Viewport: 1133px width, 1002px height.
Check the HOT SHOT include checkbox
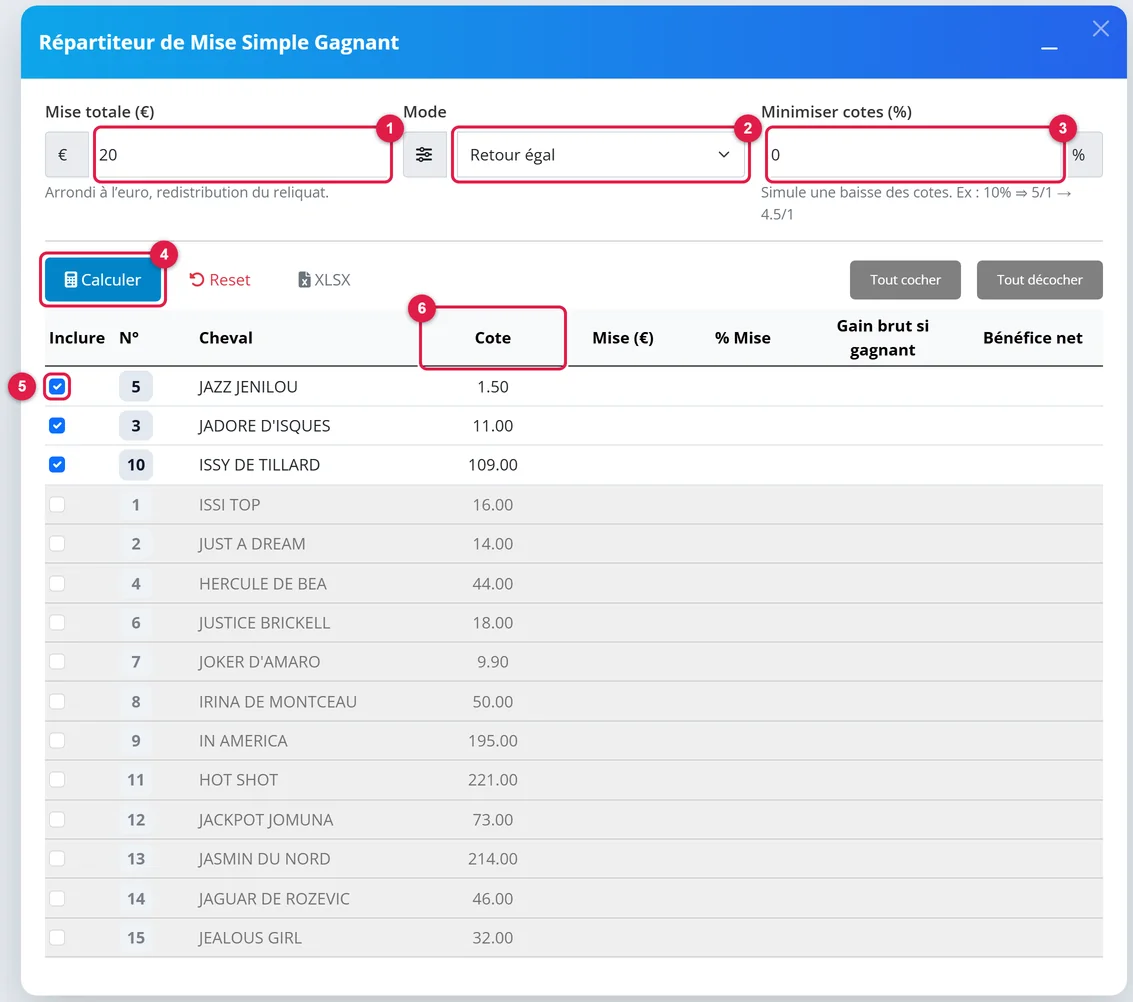click(x=57, y=779)
